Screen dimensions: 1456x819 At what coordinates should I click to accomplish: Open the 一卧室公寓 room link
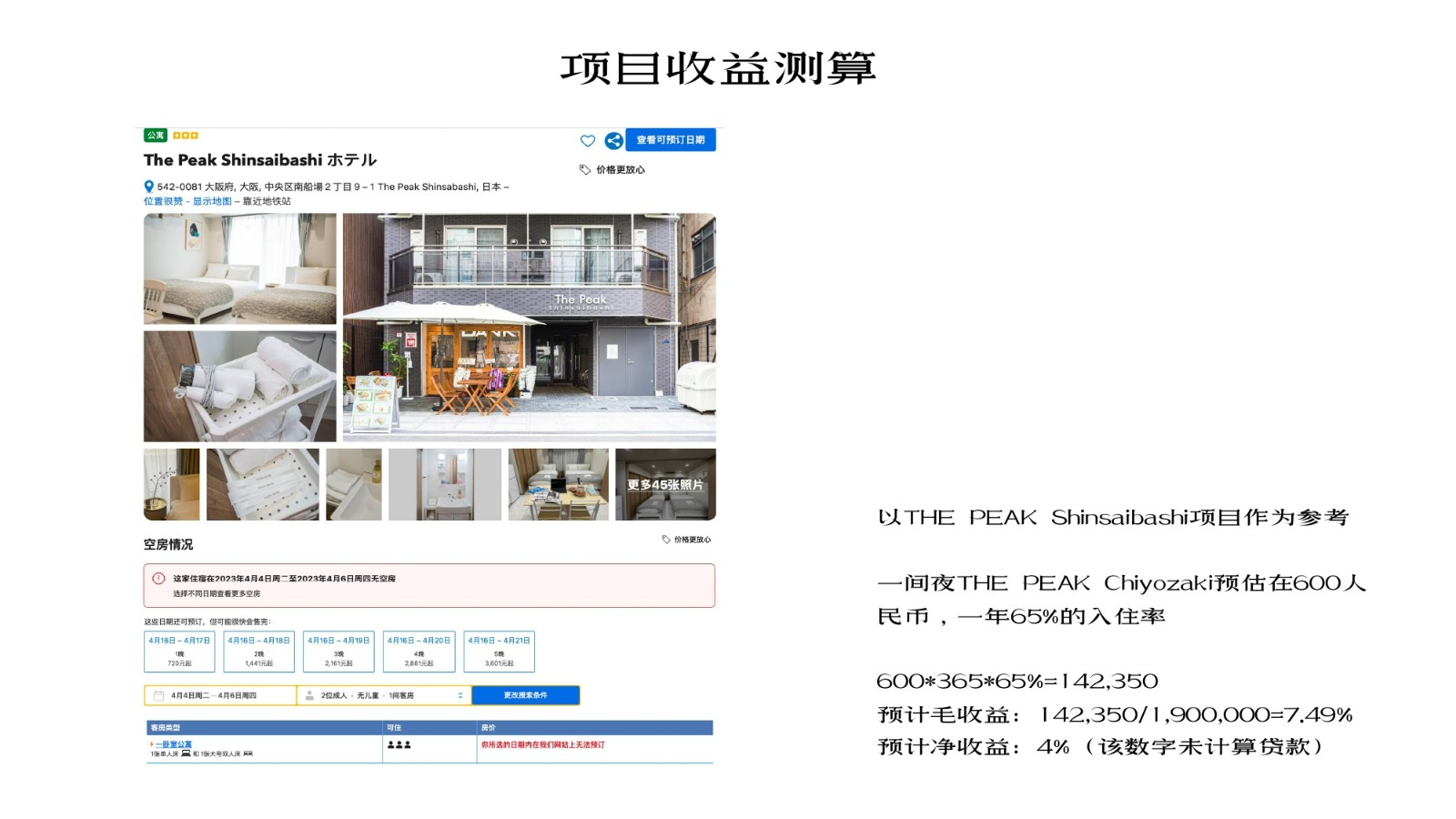pyautogui.click(x=174, y=744)
